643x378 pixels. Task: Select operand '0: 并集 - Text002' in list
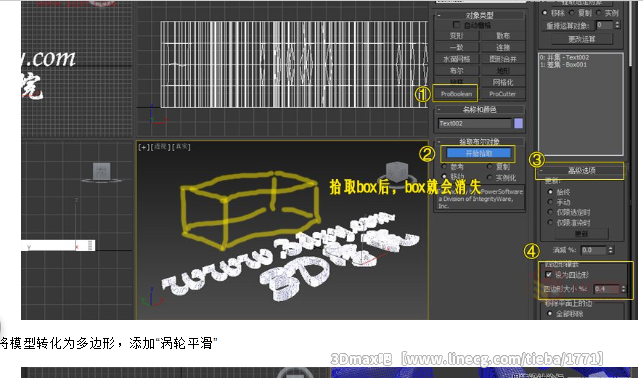pyautogui.click(x=564, y=57)
